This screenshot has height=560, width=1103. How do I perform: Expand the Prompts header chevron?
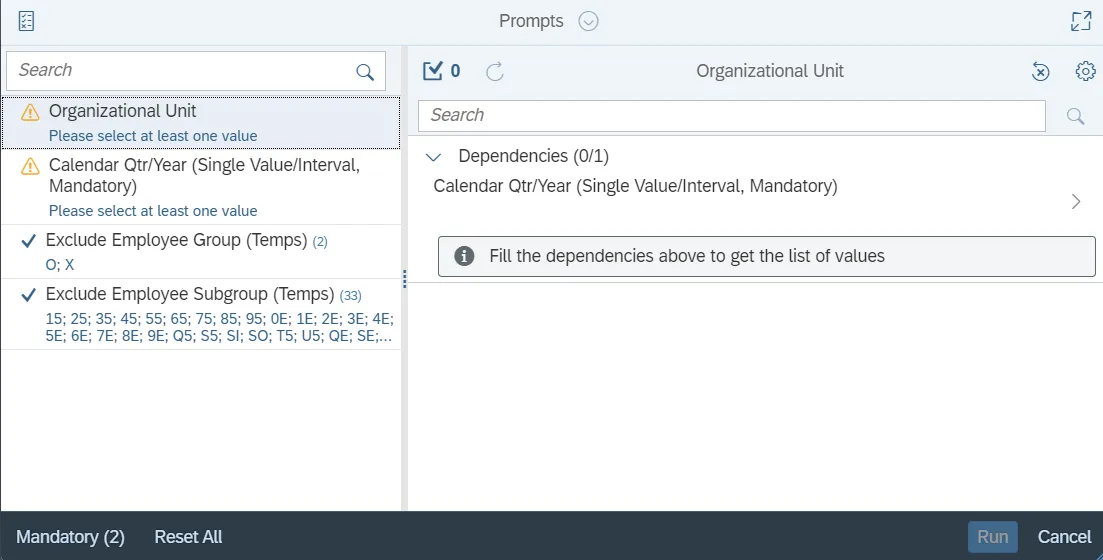pyautogui.click(x=588, y=21)
